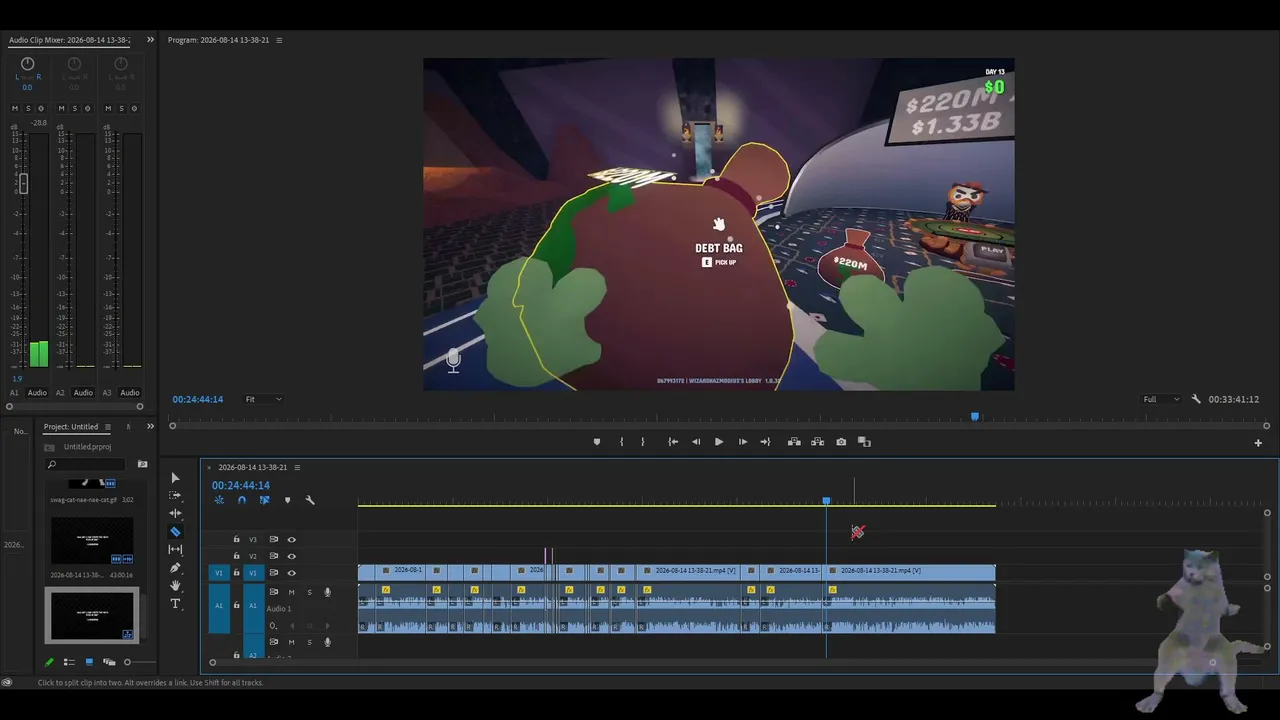Select the Audio Clip Mixer tab
1280x720 pixels.
click(69, 40)
